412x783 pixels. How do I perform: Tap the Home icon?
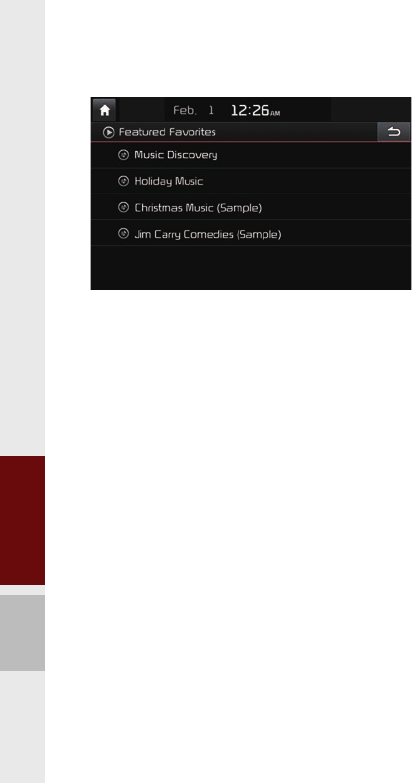pyautogui.click(x=104, y=110)
